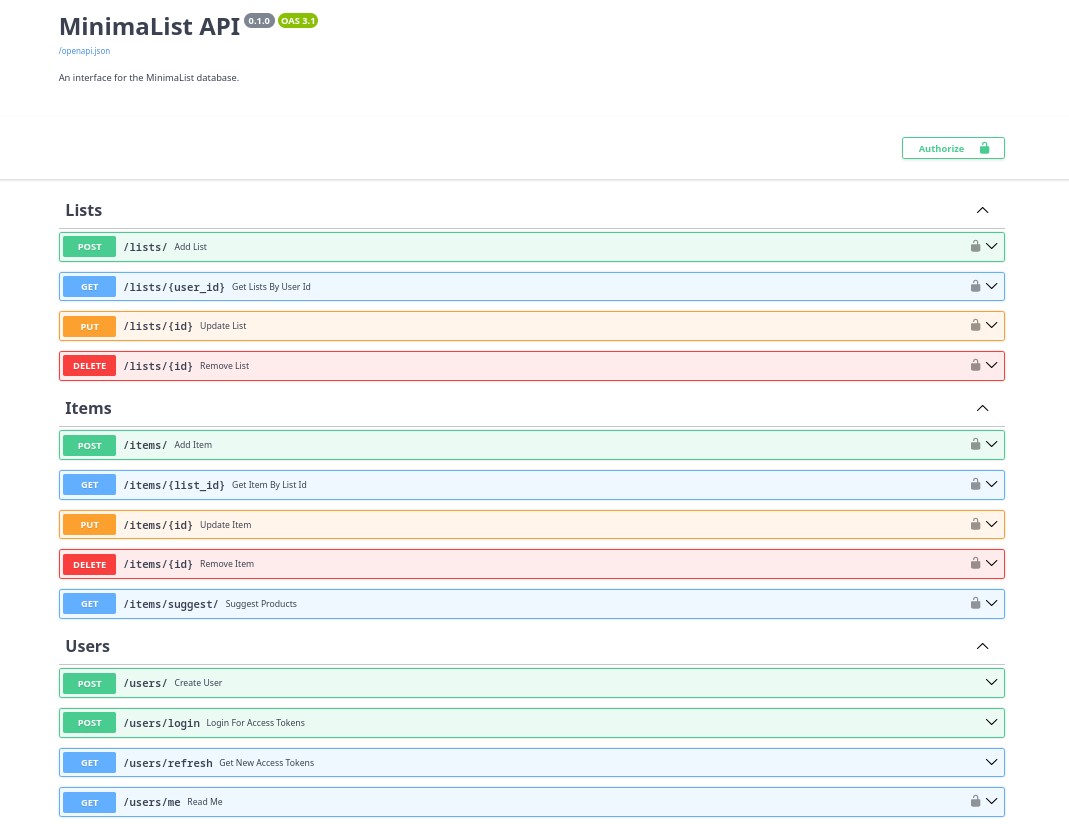Screen dimensions: 1069x824
Task: Expand the POST /users/ Create User arrow
Action: 991,682
